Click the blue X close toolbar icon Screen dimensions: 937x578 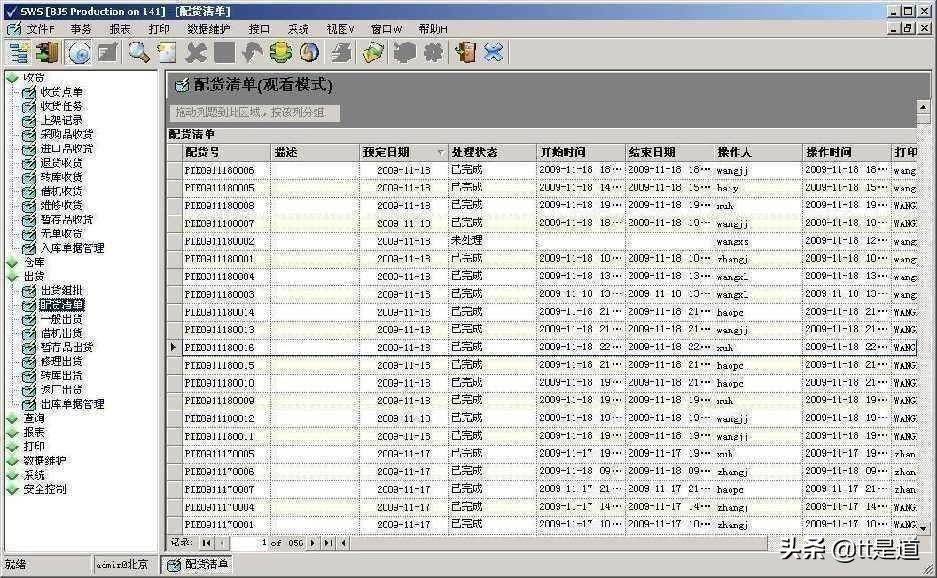tap(494, 53)
